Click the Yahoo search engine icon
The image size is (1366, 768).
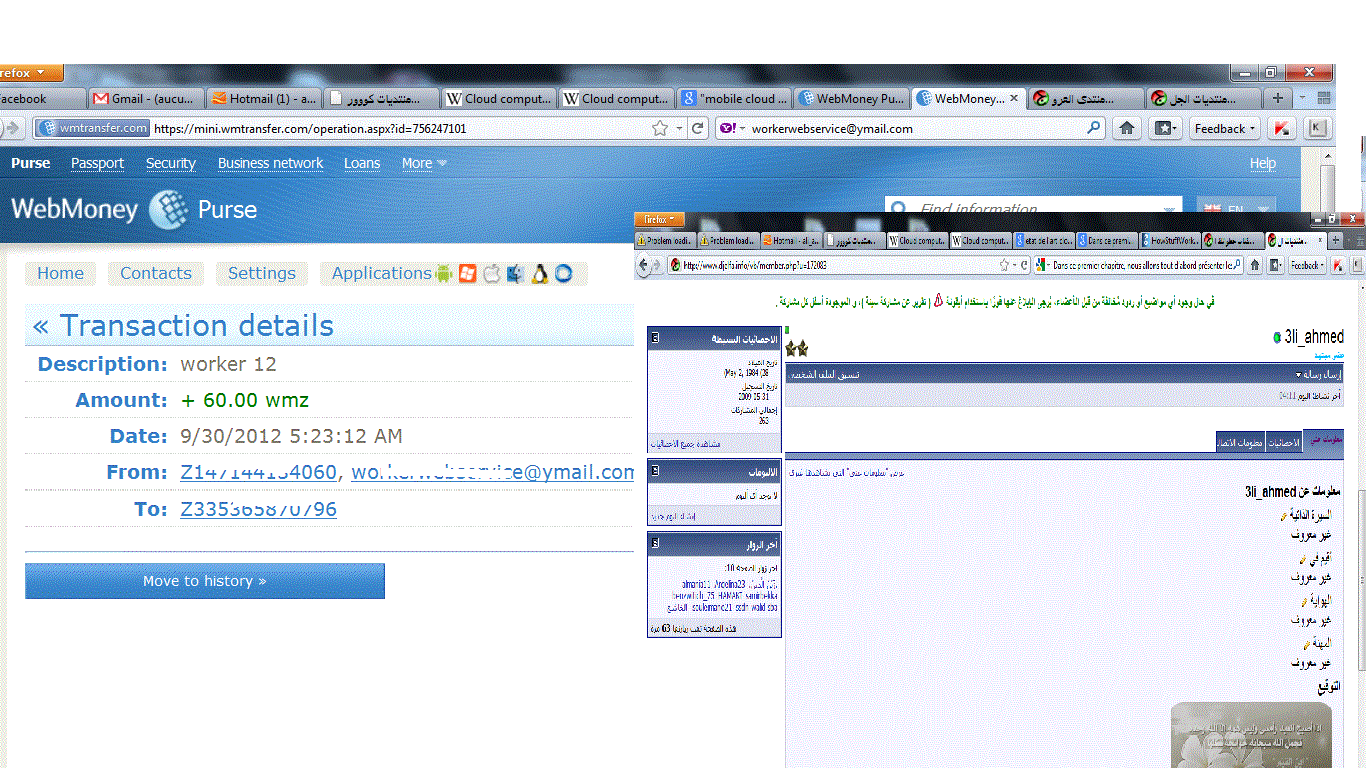tap(727, 128)
